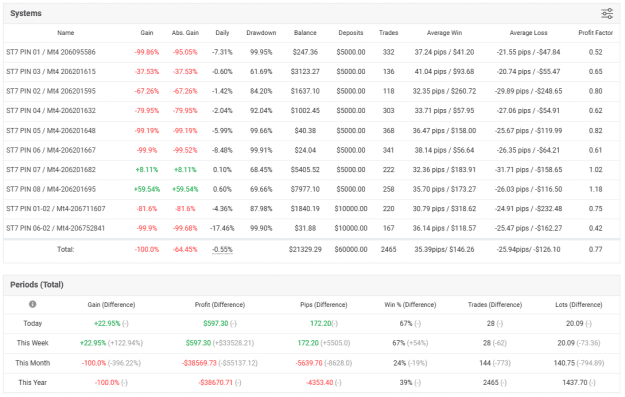Screen dimensions: 625x397
Task: Click the Periods info icon
Action: click(33, 304)
